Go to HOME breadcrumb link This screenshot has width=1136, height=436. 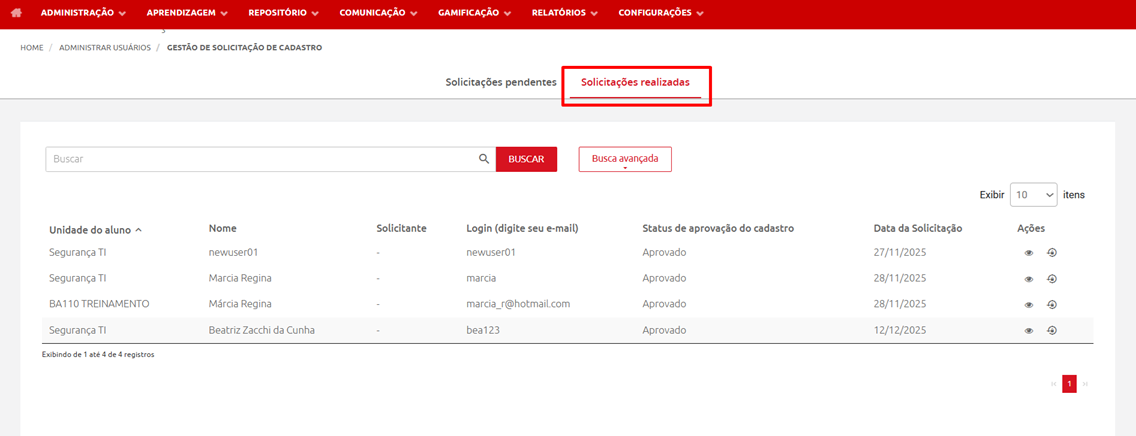click(x=32, y=48)
